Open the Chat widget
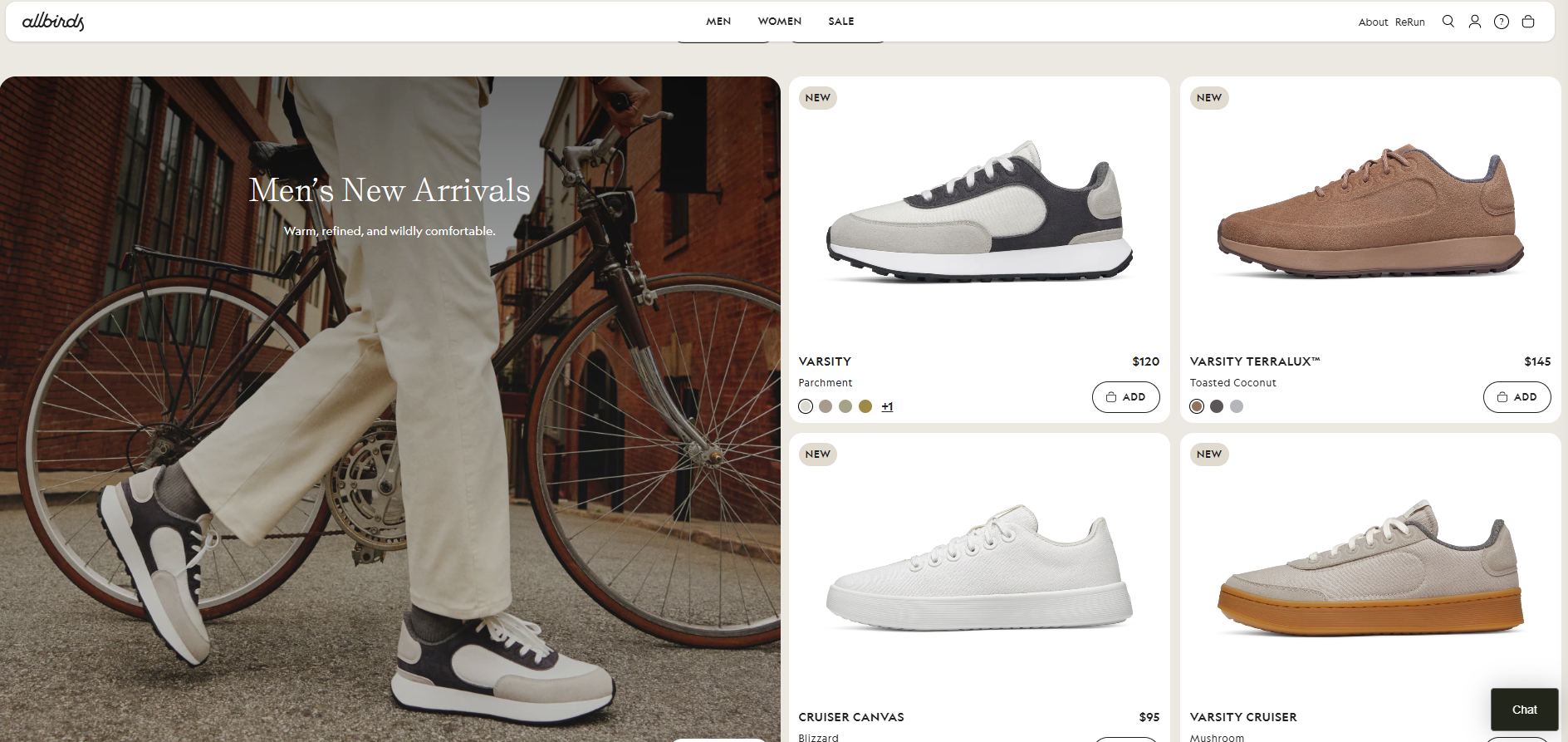Image resolution: width=1568 pixels, height=742 pixels. tap(1524, 710)
